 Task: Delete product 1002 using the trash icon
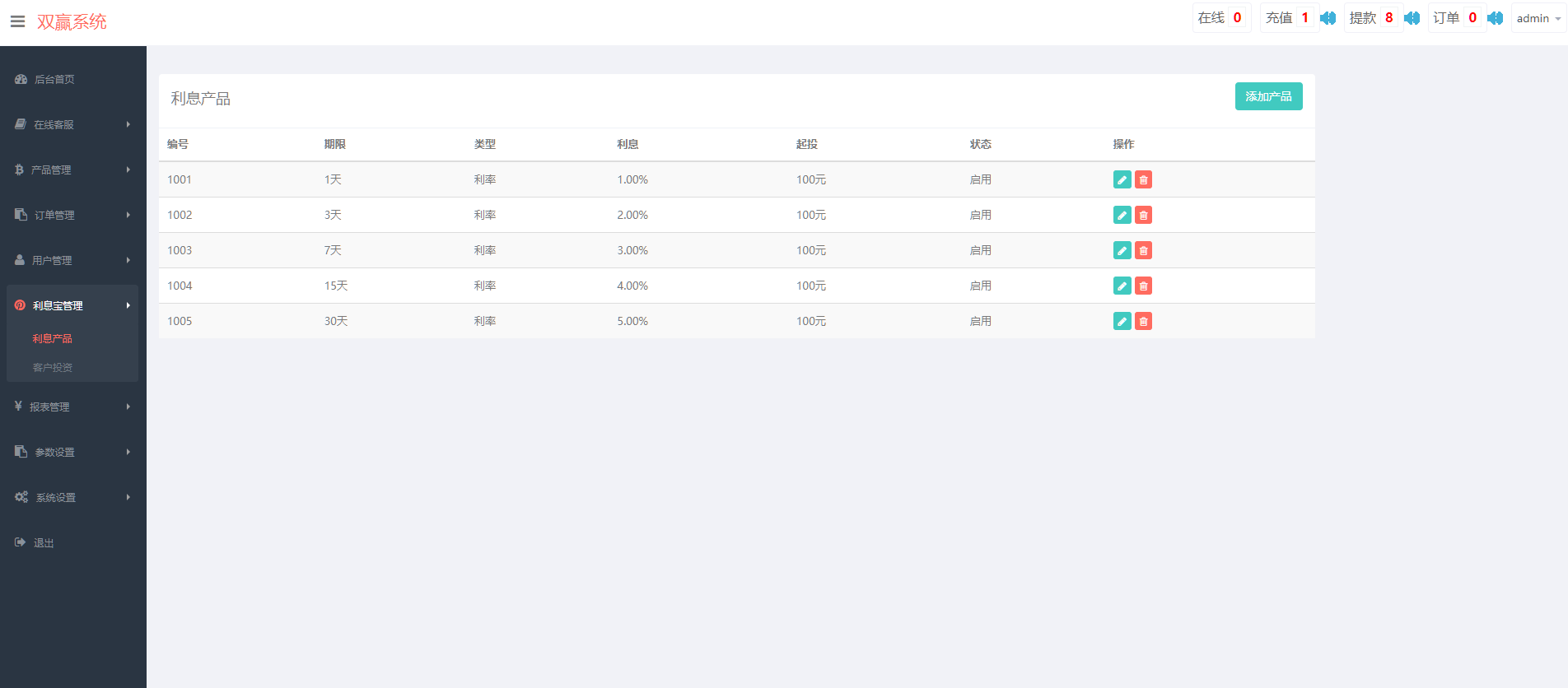click(x=1143, y=216)
